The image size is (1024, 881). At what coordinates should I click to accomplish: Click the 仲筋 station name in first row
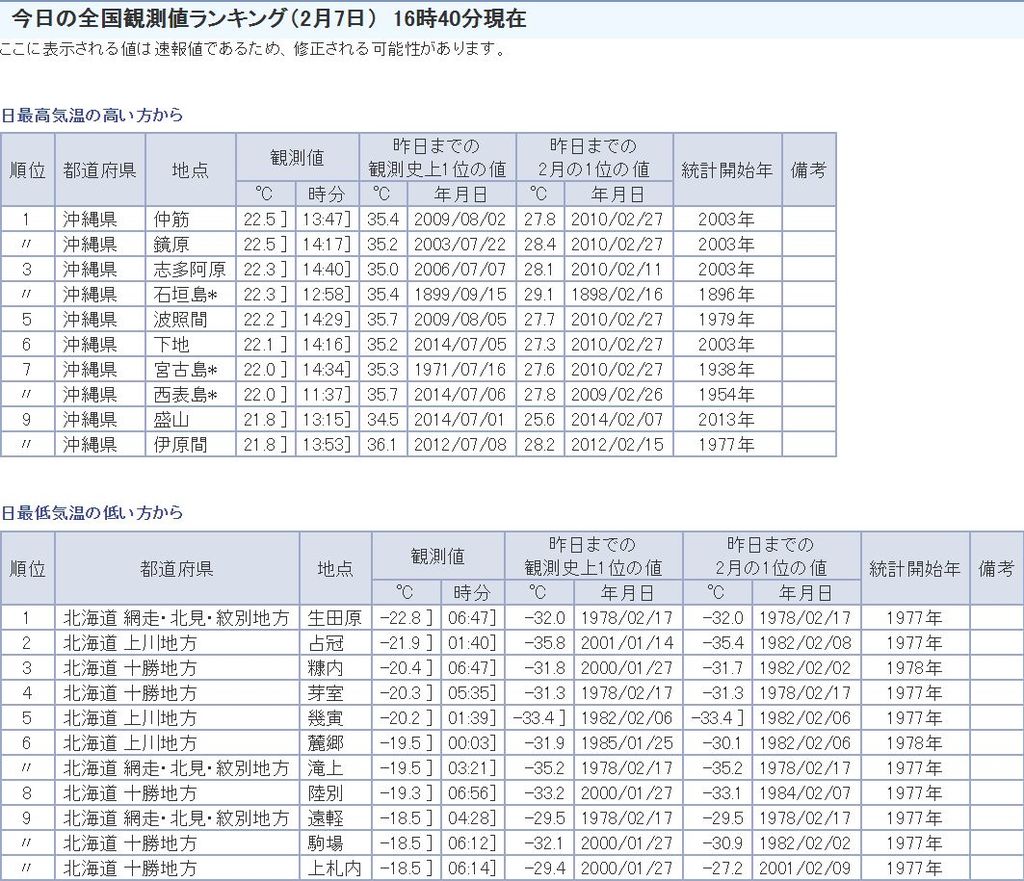tap(171, 219)
